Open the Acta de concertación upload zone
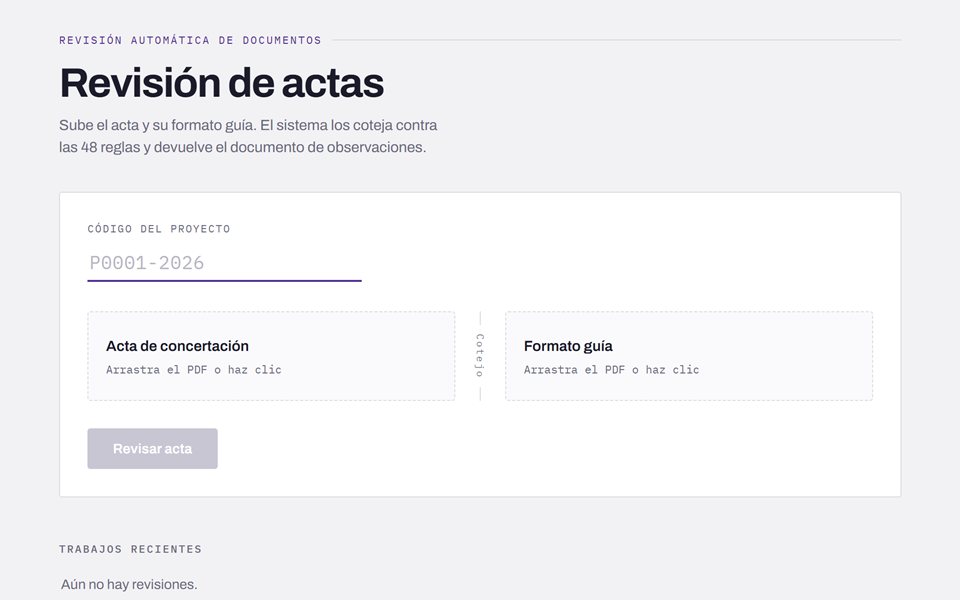The width and height of the screenshot is (960, 600). 271,356
